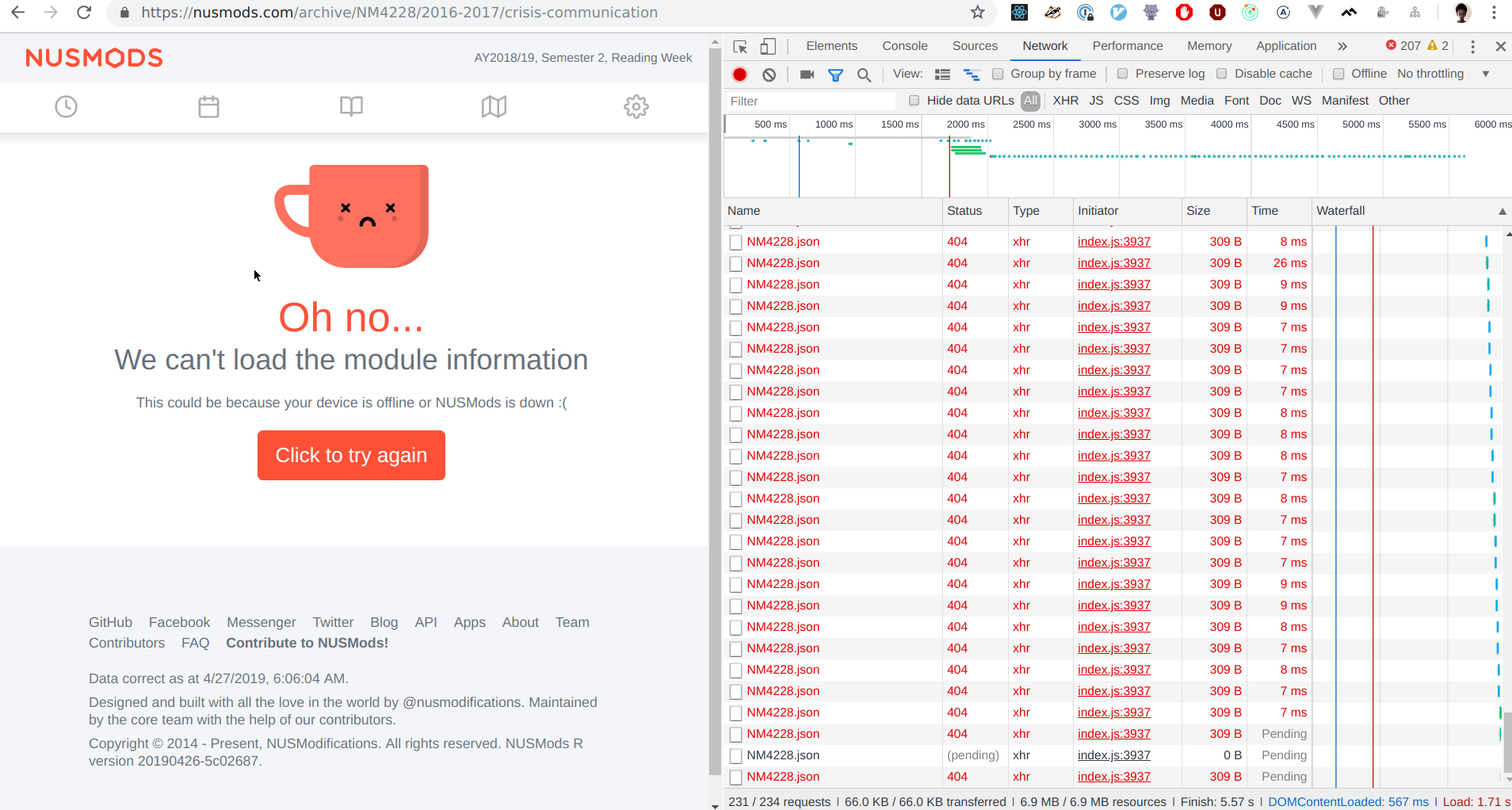The height and width of the screenshot is (810, 1512).
Task: Click the browser address bar URL
Action: click(x=399, y=12)
